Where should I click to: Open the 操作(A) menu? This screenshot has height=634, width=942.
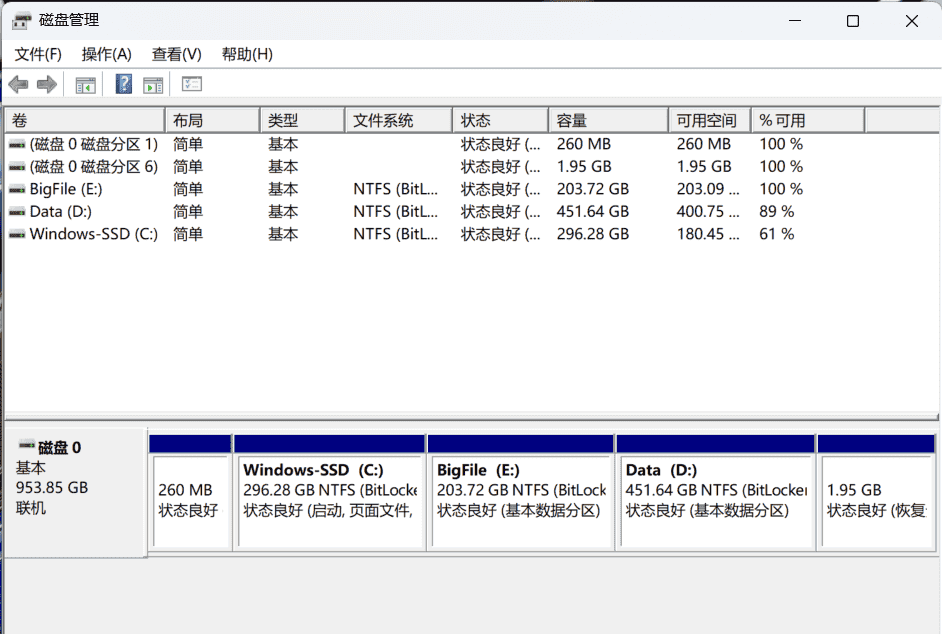(106, 54)
